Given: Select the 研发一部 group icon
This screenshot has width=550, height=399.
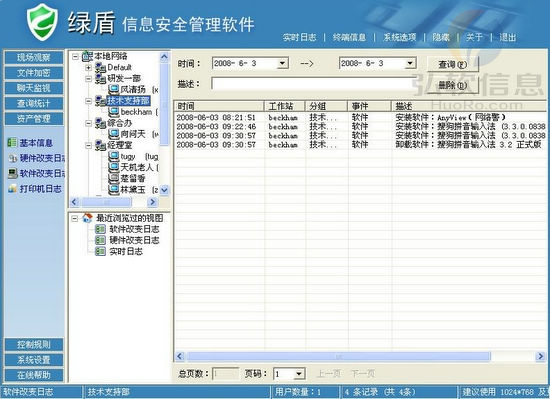Looking at the screenshot, I should (101, 79).
